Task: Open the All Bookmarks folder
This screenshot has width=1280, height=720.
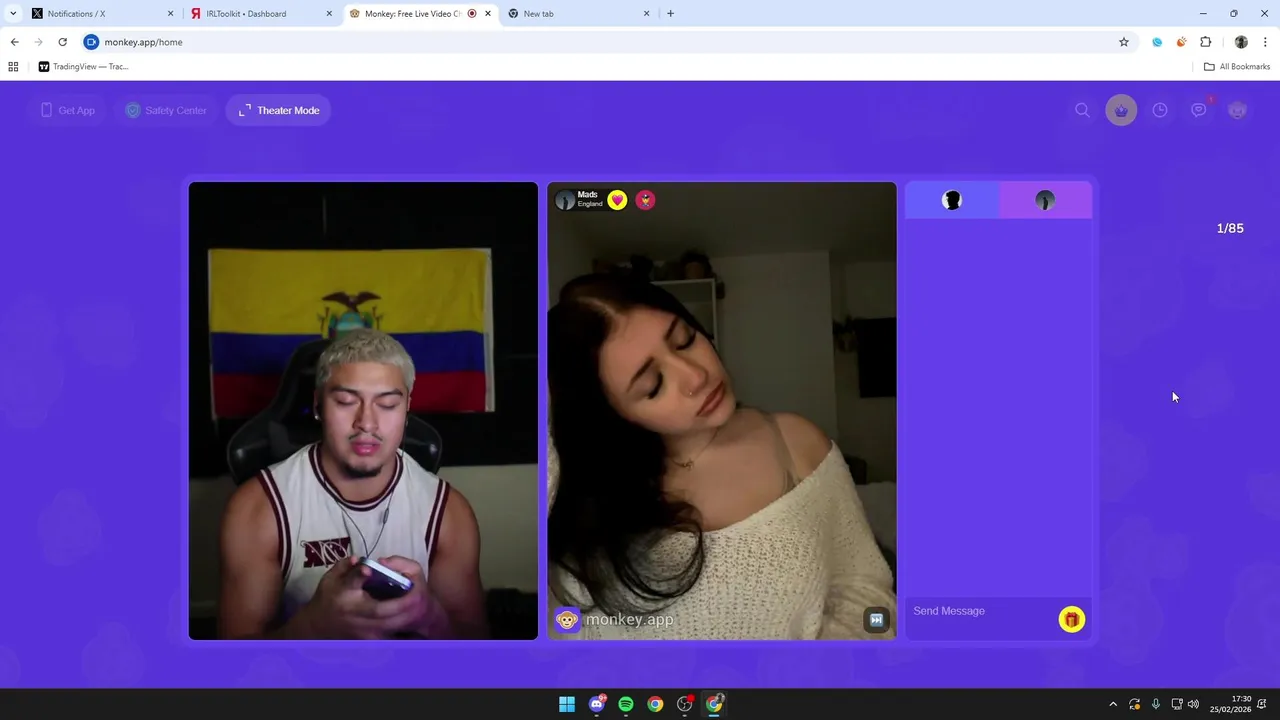Action: tap(1237, 67)
